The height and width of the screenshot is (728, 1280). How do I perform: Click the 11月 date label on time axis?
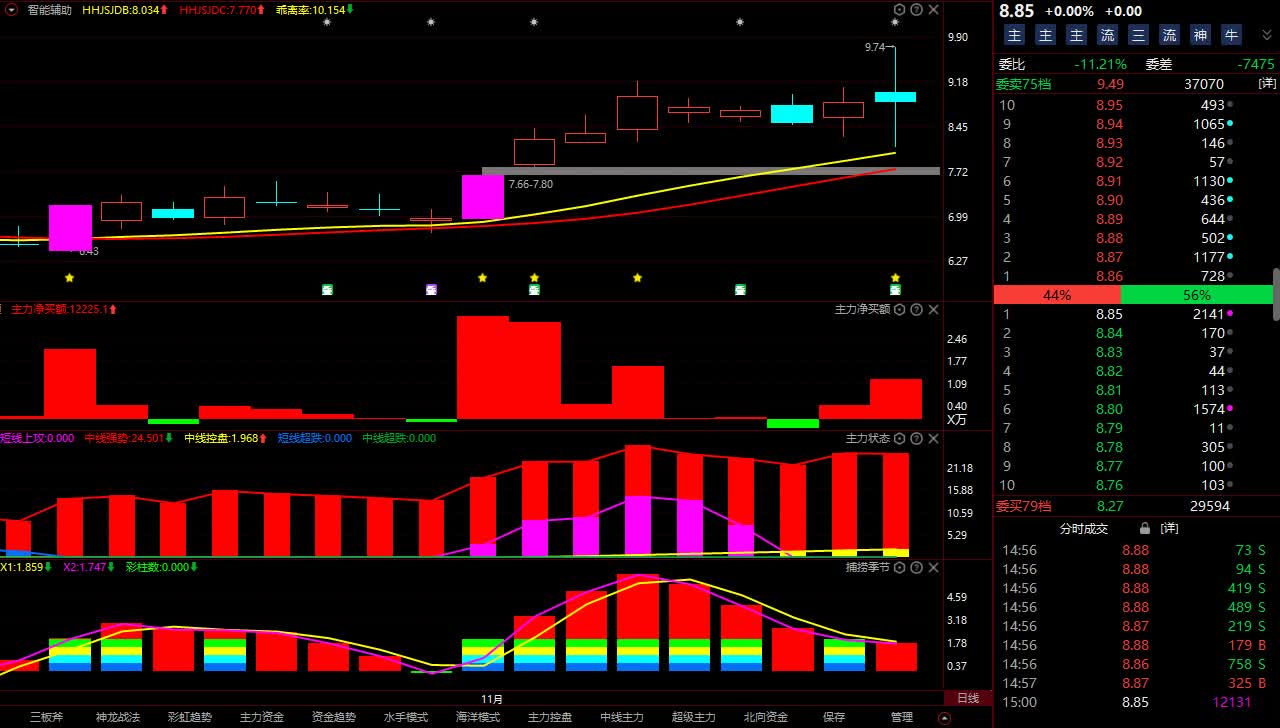[x=492, y=698]
